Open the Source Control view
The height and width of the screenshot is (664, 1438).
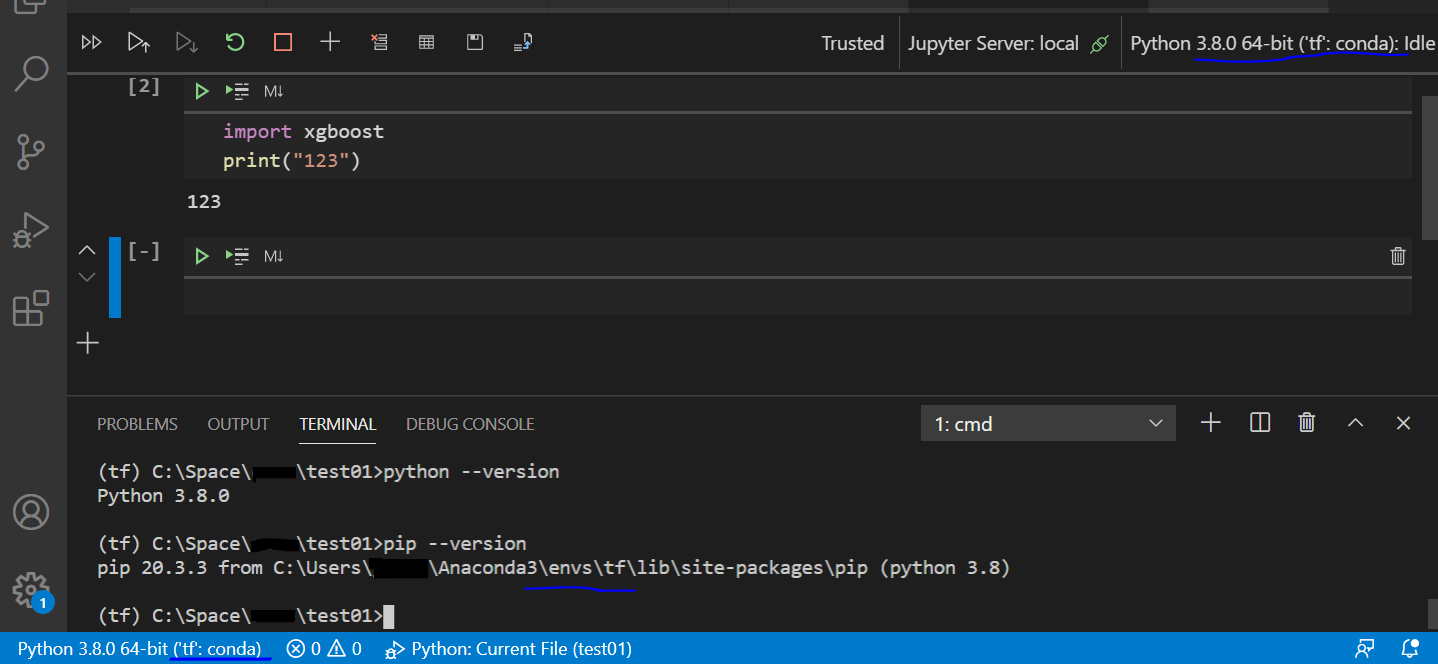click(x=31, y=153)
